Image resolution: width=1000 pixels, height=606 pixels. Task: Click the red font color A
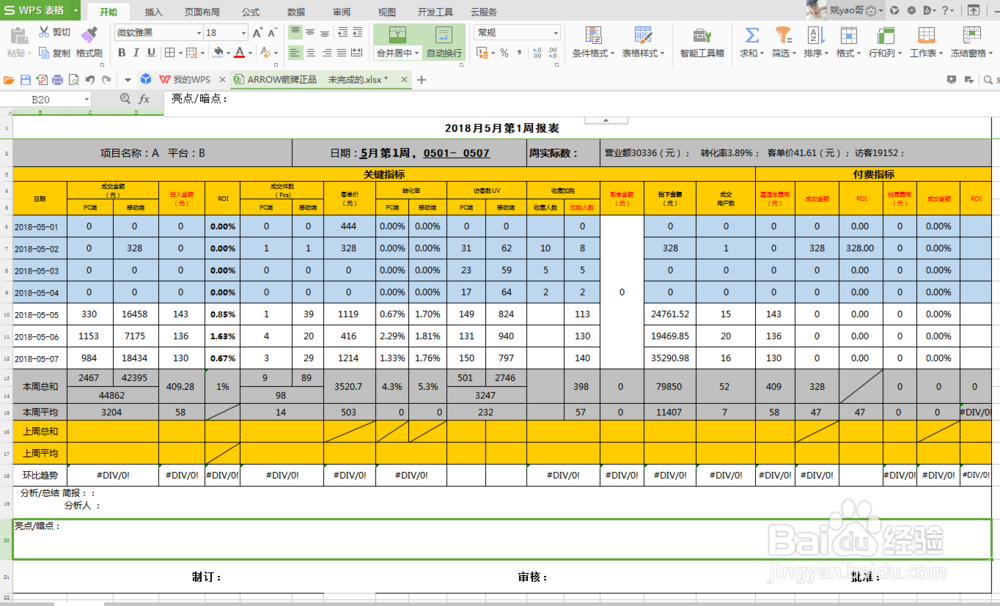coord(240,52)
